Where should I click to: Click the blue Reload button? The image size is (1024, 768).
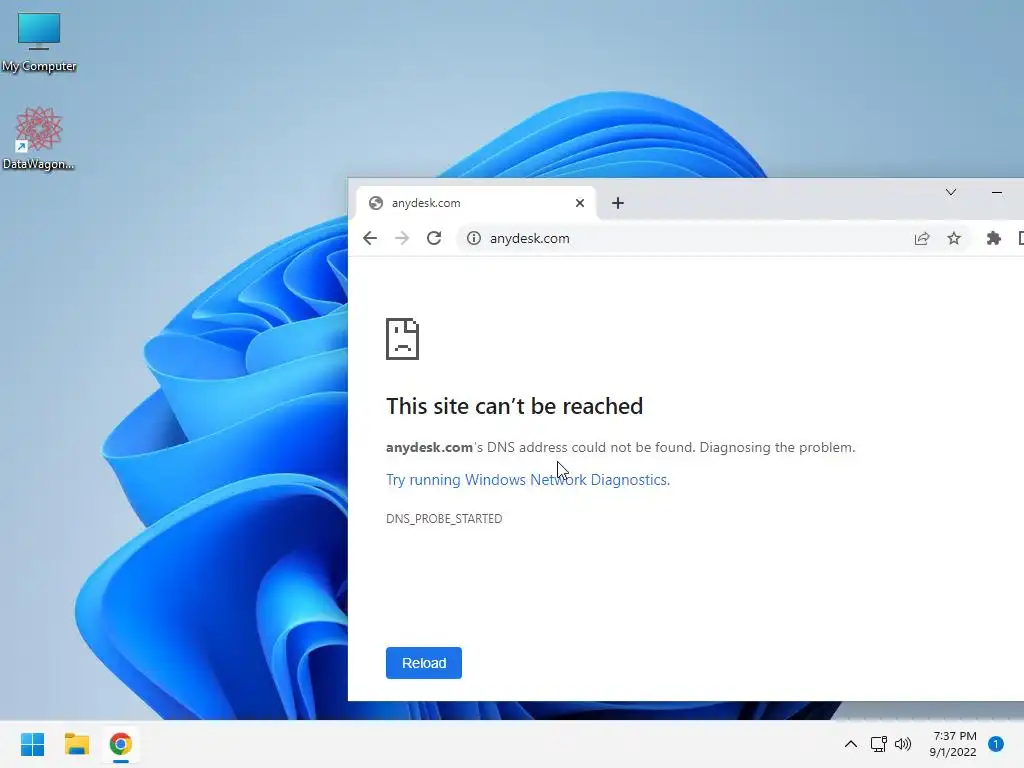(424, 663)
